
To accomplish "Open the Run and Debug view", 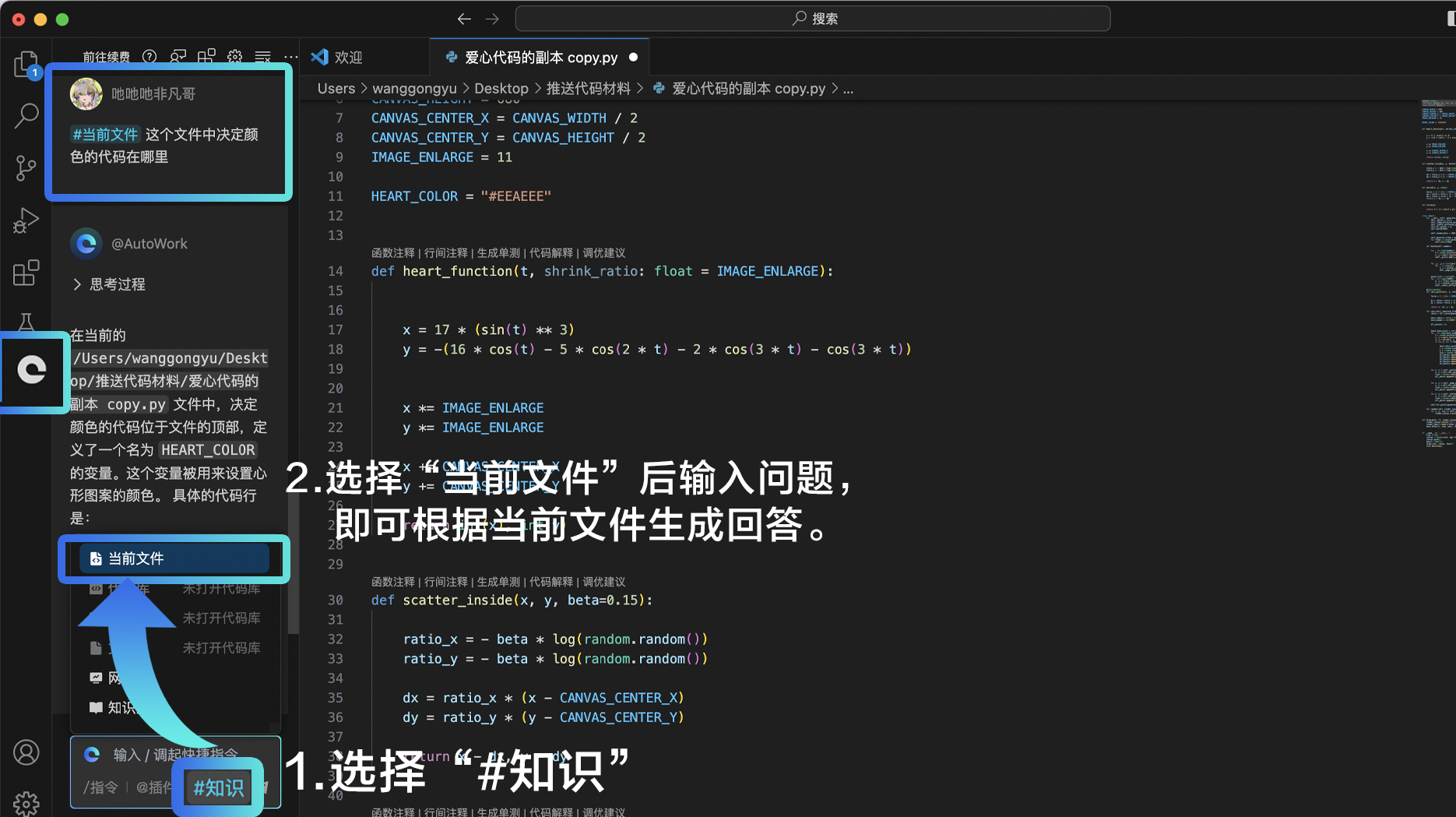I will [26, 220].
